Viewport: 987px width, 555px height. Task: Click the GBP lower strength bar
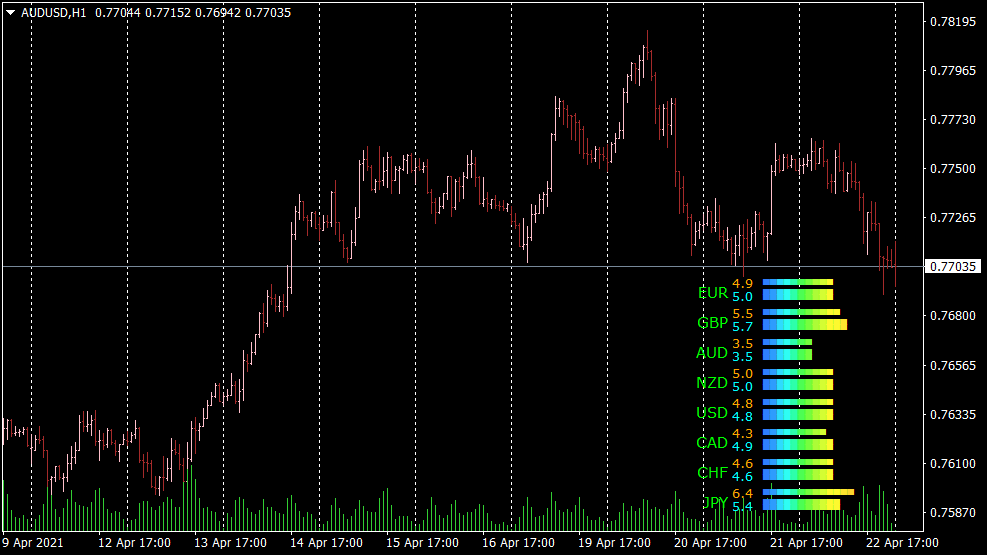click(804, 325)
